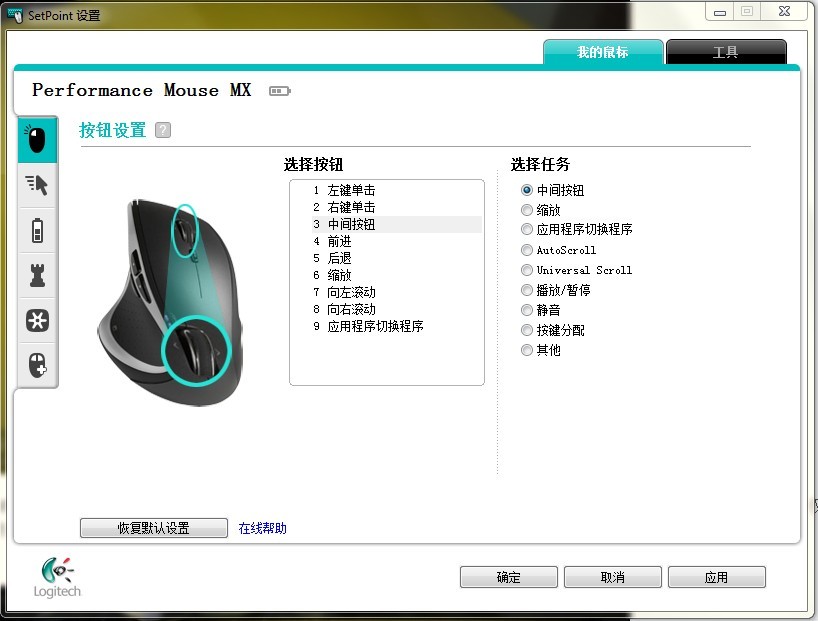Click the 应用 button

(716, 577)
